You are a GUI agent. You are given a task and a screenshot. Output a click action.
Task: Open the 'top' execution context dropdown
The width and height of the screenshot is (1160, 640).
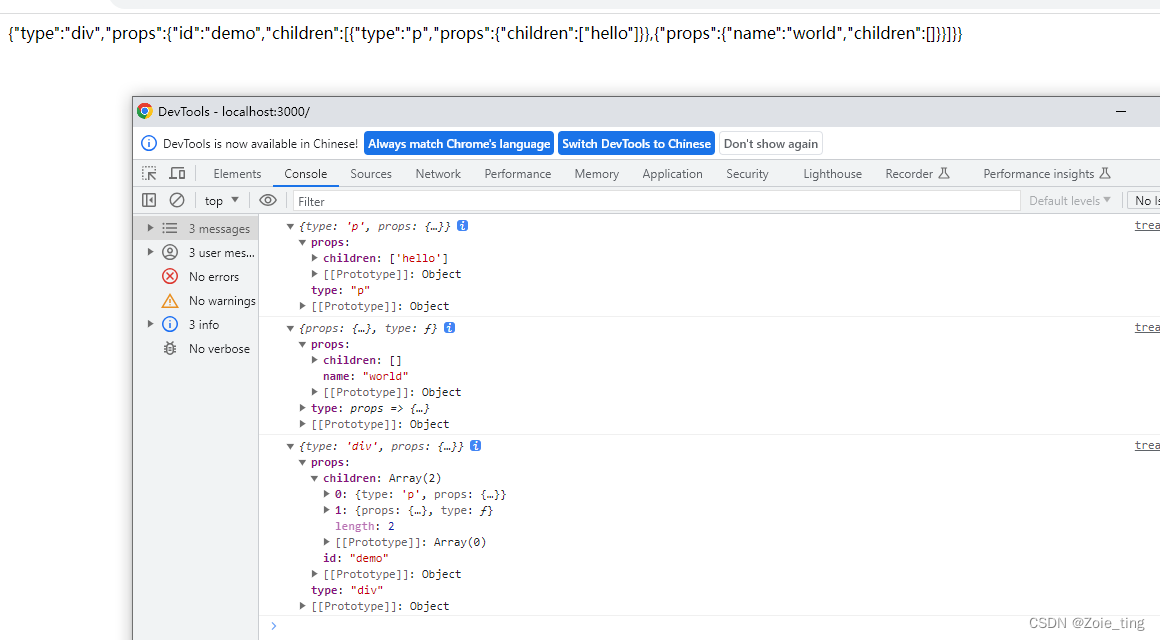(x=220, y=200)
